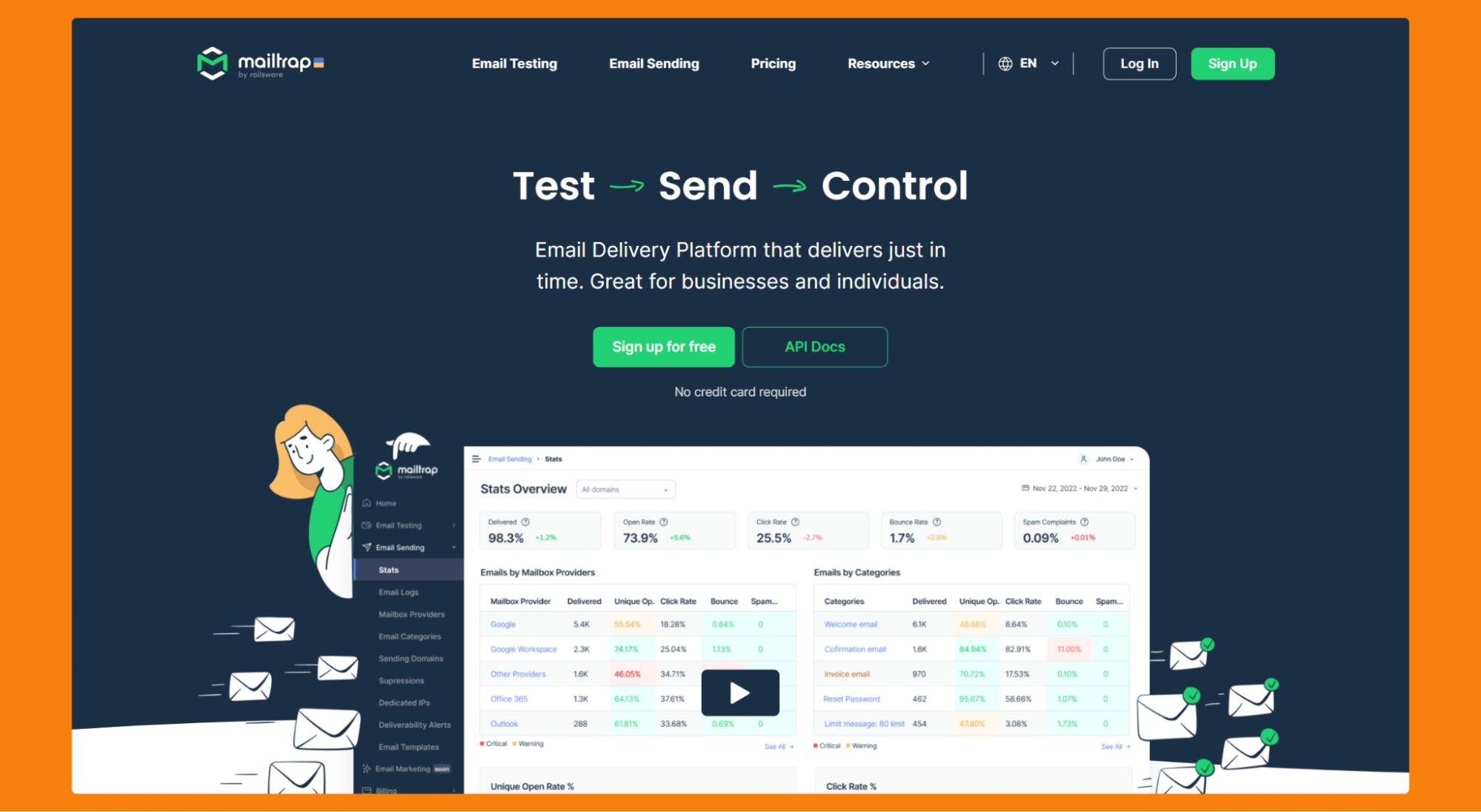Click the API Docs button
This screenshot has height=812, width=1481.
click(x=814, y=346)
